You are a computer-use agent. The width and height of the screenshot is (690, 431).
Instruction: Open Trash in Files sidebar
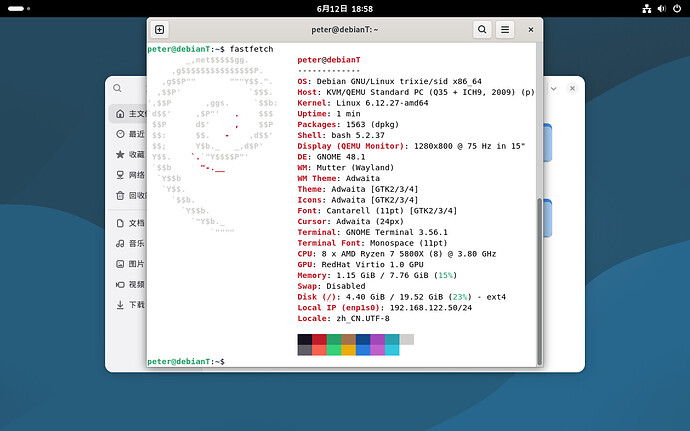click(x=128, y=195)
